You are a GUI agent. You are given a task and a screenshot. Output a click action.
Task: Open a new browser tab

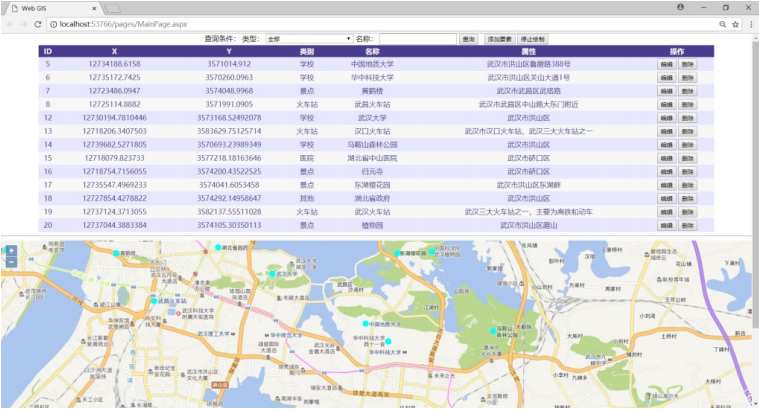point(112,8)
